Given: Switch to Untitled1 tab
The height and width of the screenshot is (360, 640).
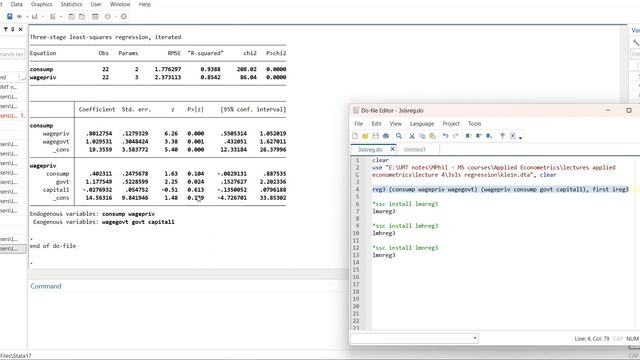Looking at the screenshot, I should tap(414, 149).
